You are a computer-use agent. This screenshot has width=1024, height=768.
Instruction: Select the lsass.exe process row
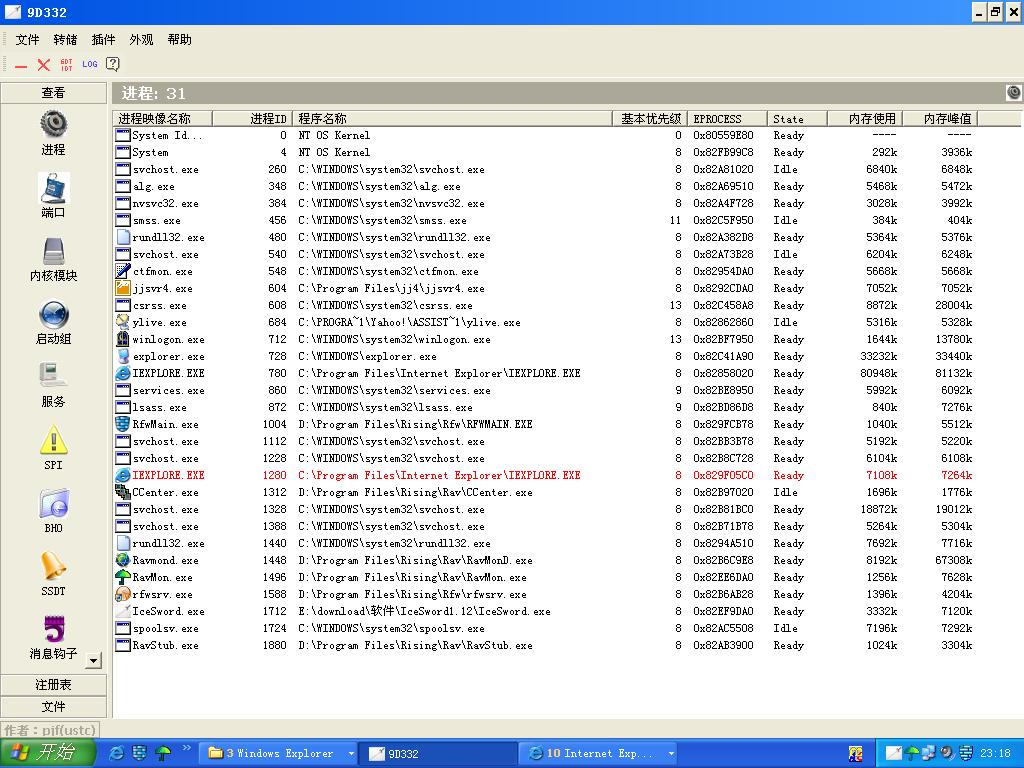pyautogui.click(x=545, y=407)
